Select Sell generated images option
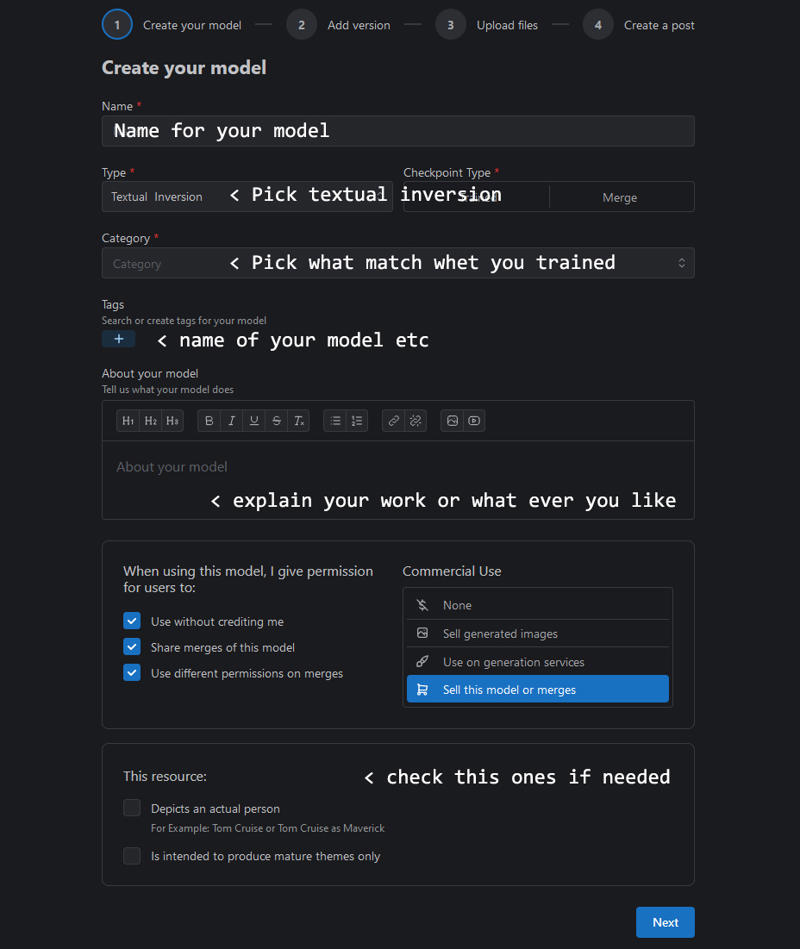The height and width of the screenshot is (949, 800). [x=537, y=634]
